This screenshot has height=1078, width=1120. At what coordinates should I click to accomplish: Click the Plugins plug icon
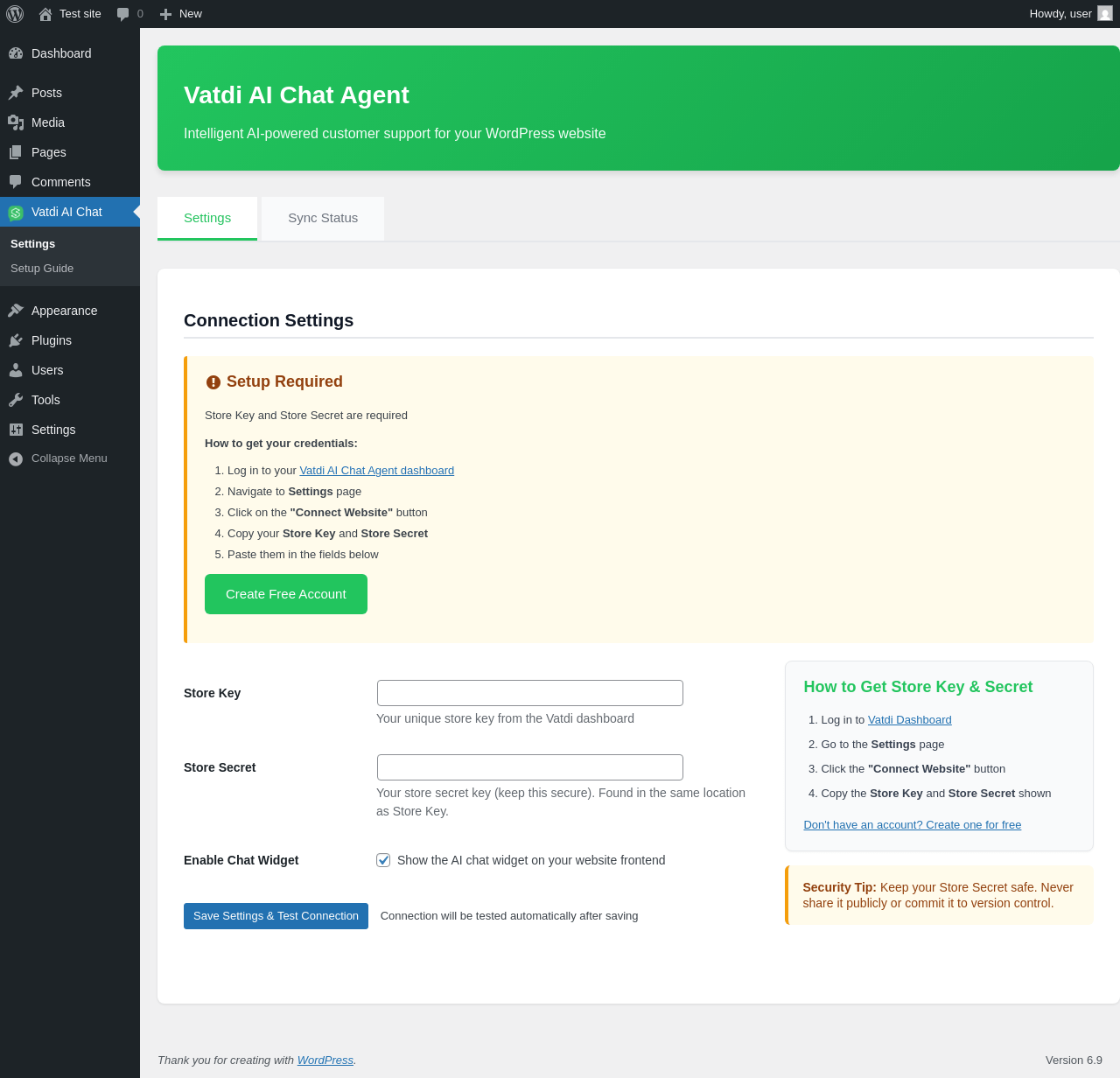pyautogui.click(x=16, y=340)
